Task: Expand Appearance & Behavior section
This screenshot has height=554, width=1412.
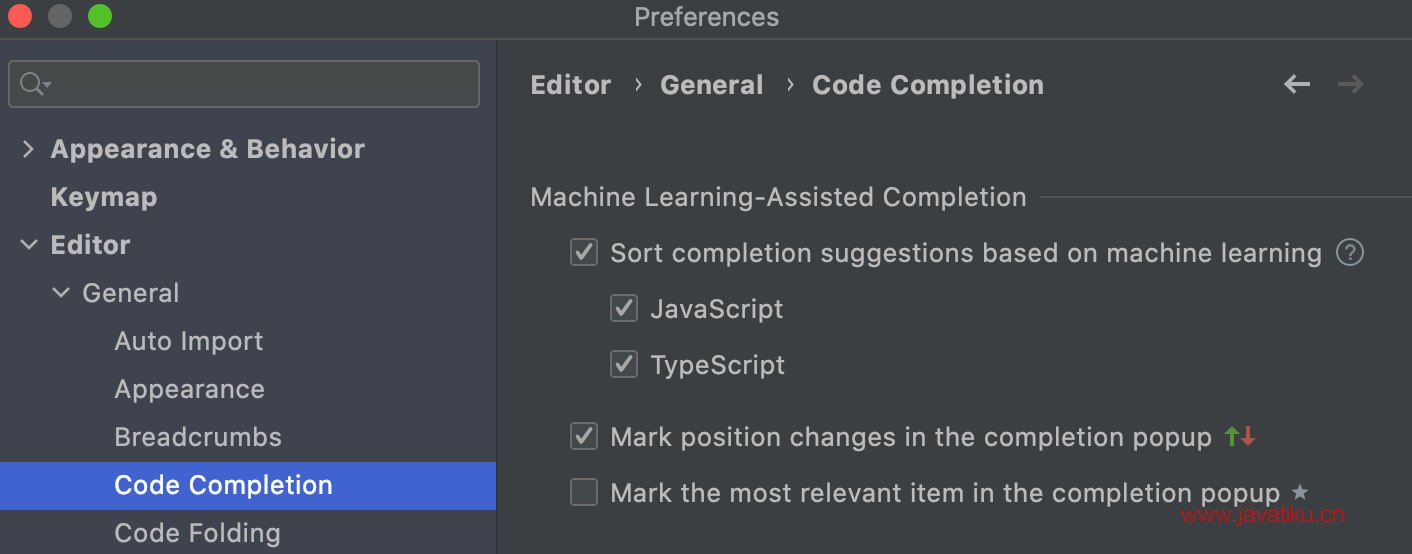Action: [28, 149]
